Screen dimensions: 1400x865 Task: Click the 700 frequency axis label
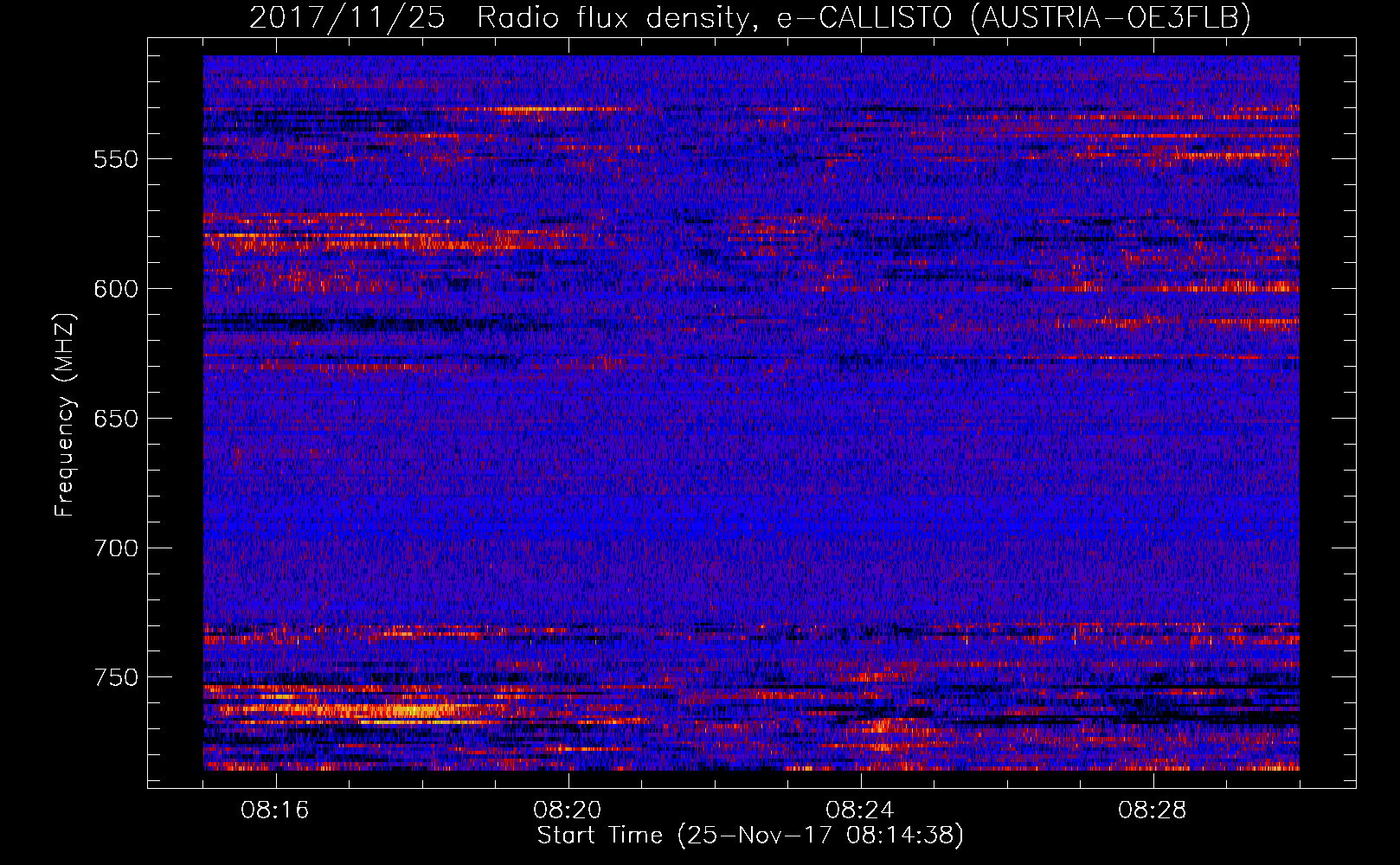click(116, 548)
